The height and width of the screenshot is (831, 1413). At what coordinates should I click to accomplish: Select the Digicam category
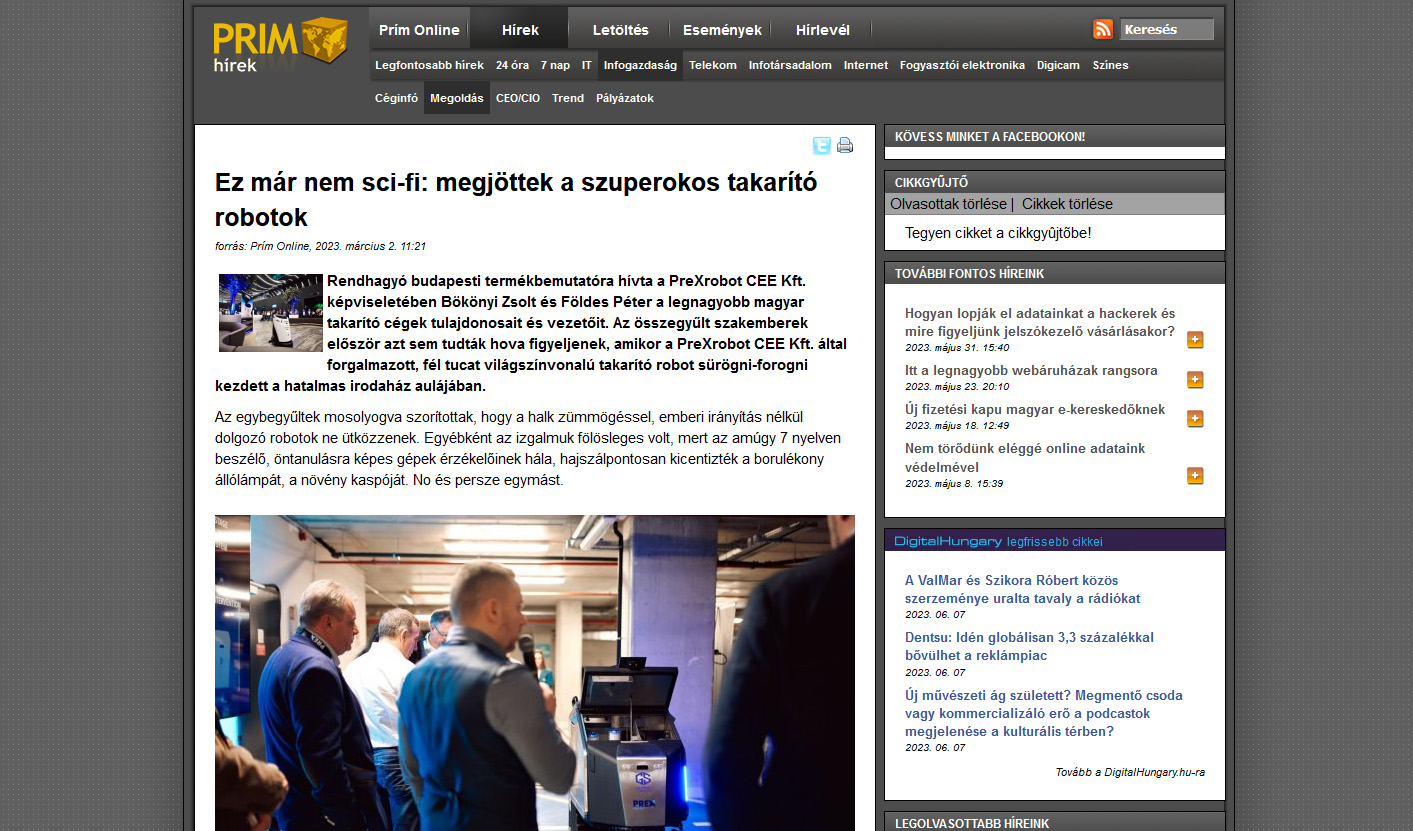(x=1058, y=65)
